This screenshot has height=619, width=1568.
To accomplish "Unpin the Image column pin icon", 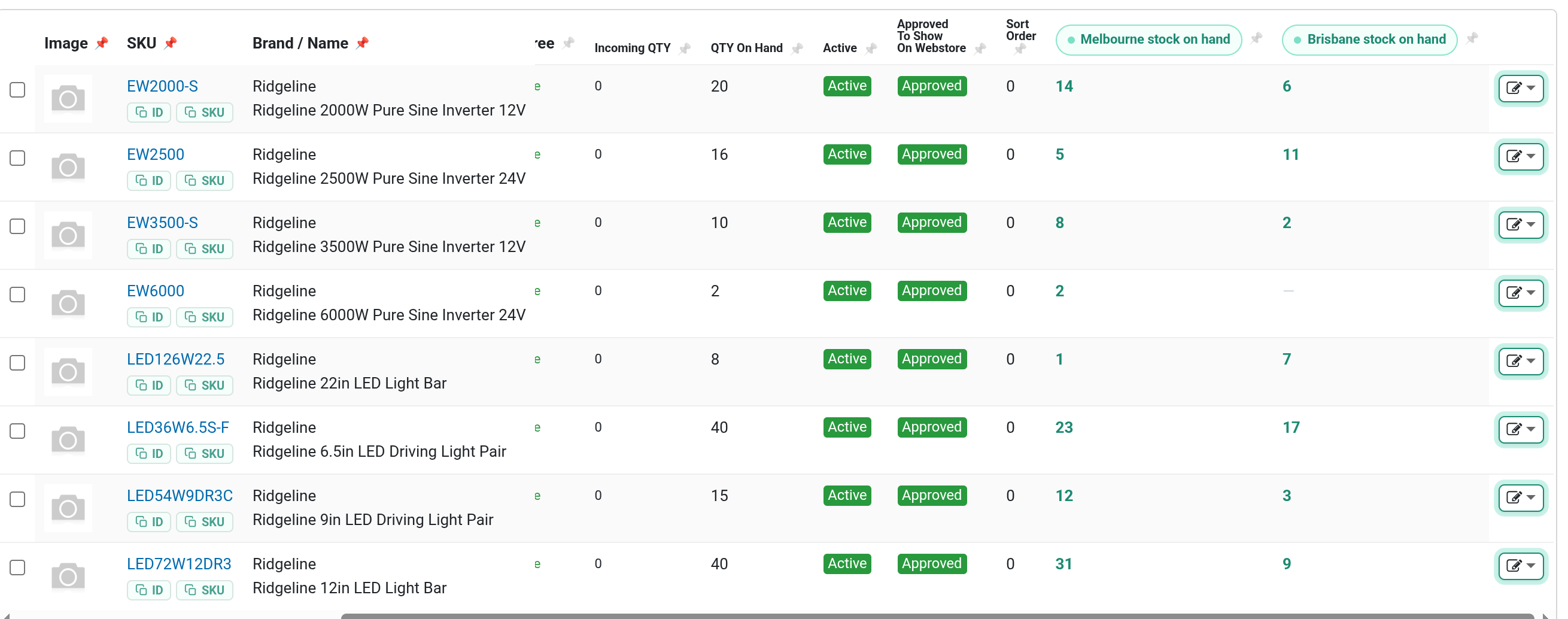I will (102, 43).
